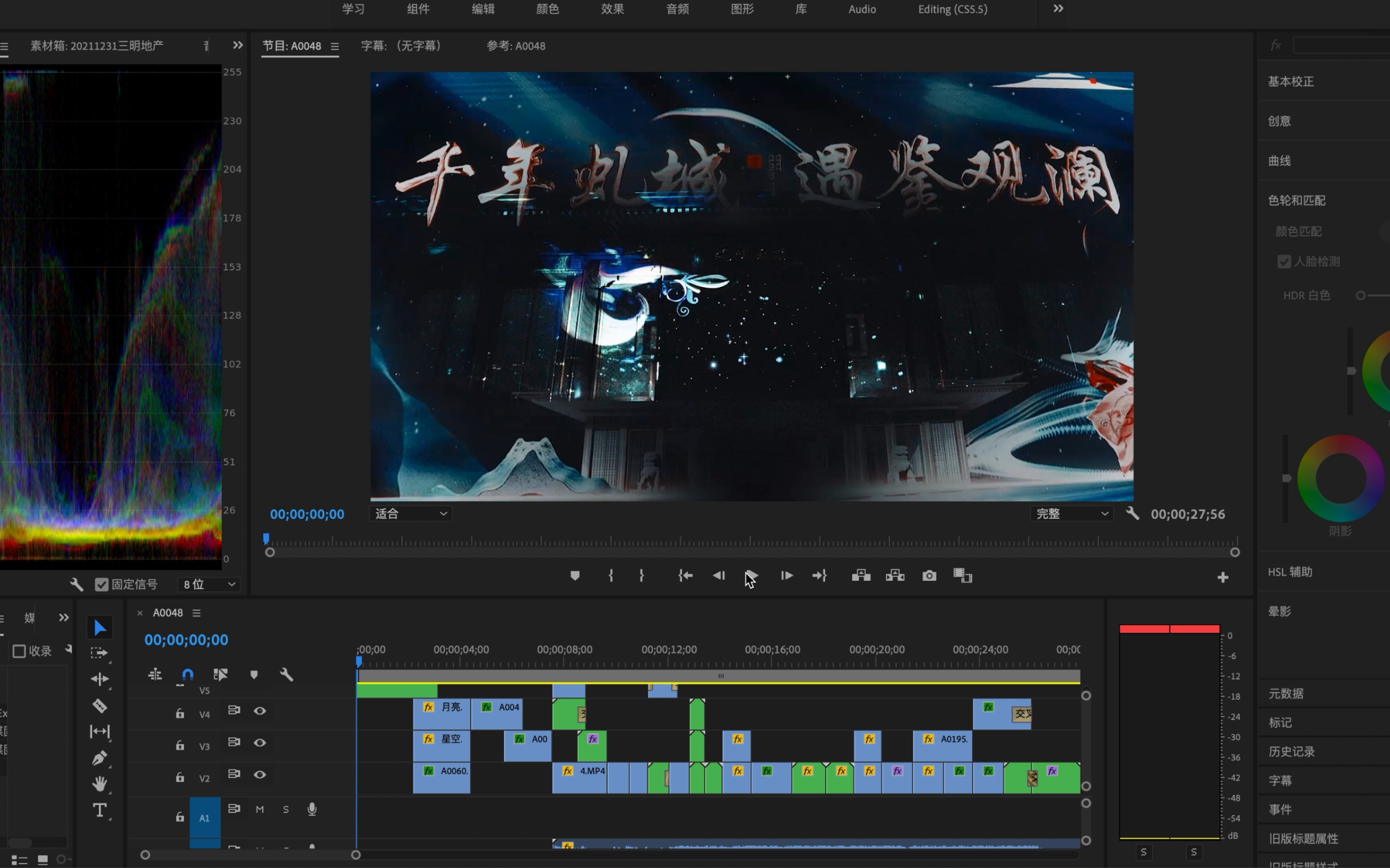
Task: Mute the A1 audio track
Action: click(260, 809)
